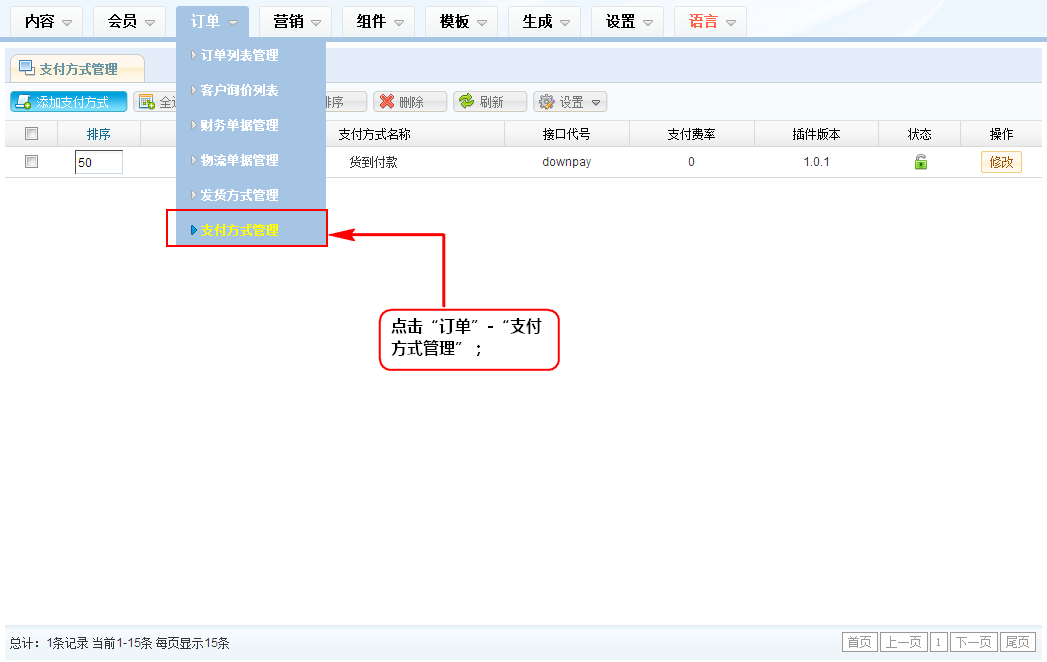The image size is (1047, 662).
Task: Choose 发货方式管理 menu entry
Action: coord(240,195)
